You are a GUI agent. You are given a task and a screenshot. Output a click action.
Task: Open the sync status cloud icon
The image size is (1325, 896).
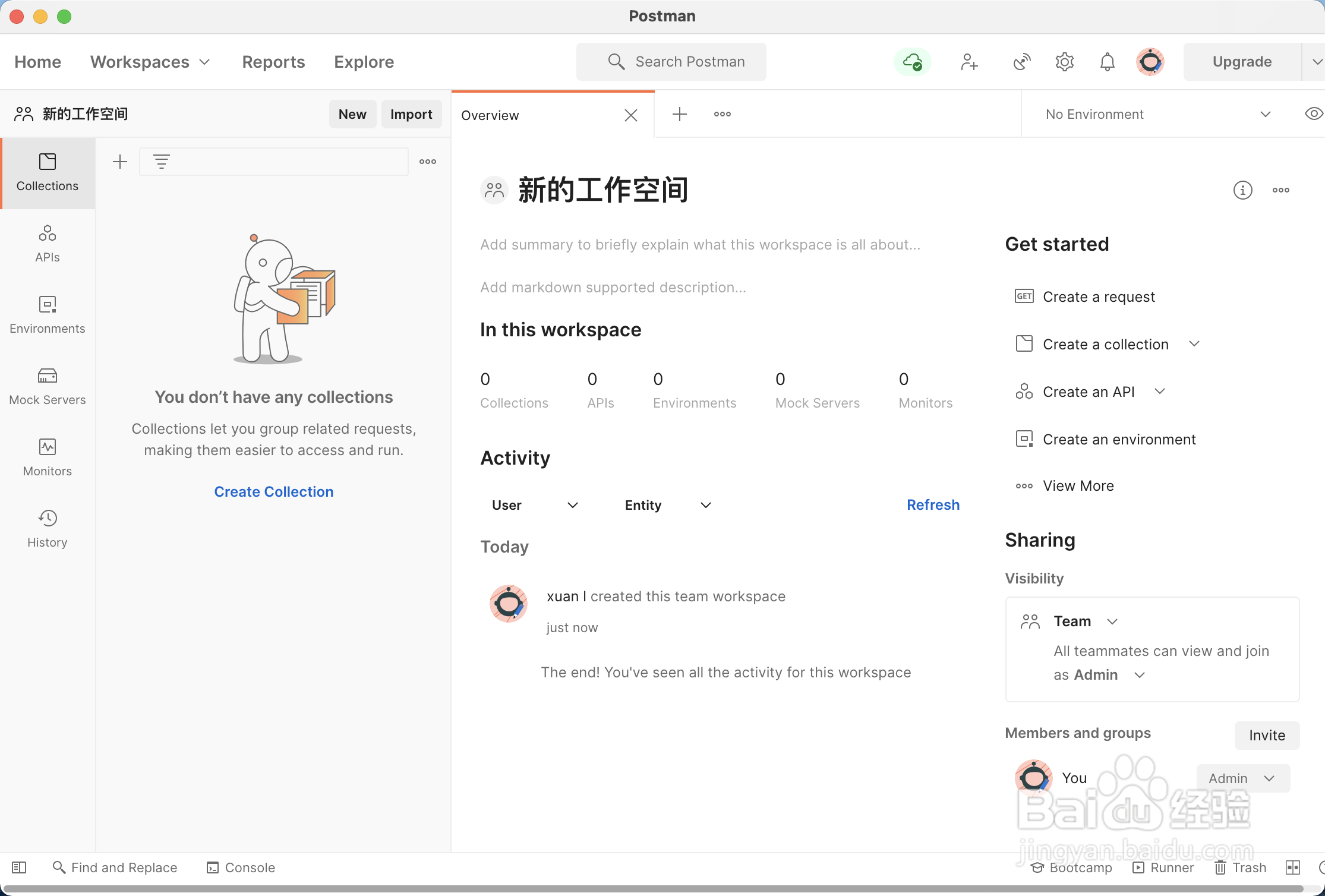[912, 62]
